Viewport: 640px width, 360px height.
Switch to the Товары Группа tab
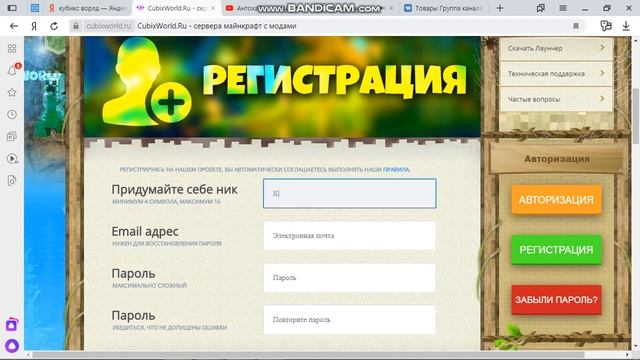[445, 8]
